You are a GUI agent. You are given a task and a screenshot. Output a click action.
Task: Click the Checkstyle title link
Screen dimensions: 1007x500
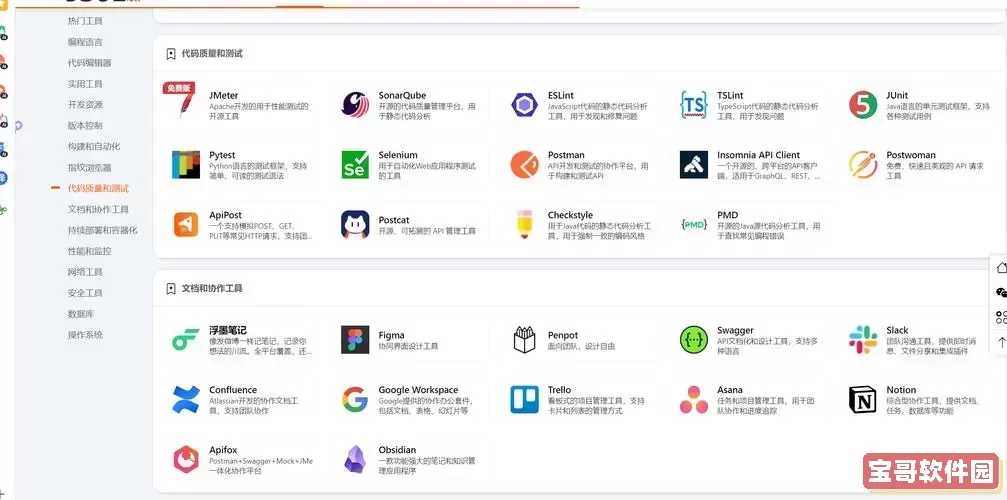pos(570,215)
